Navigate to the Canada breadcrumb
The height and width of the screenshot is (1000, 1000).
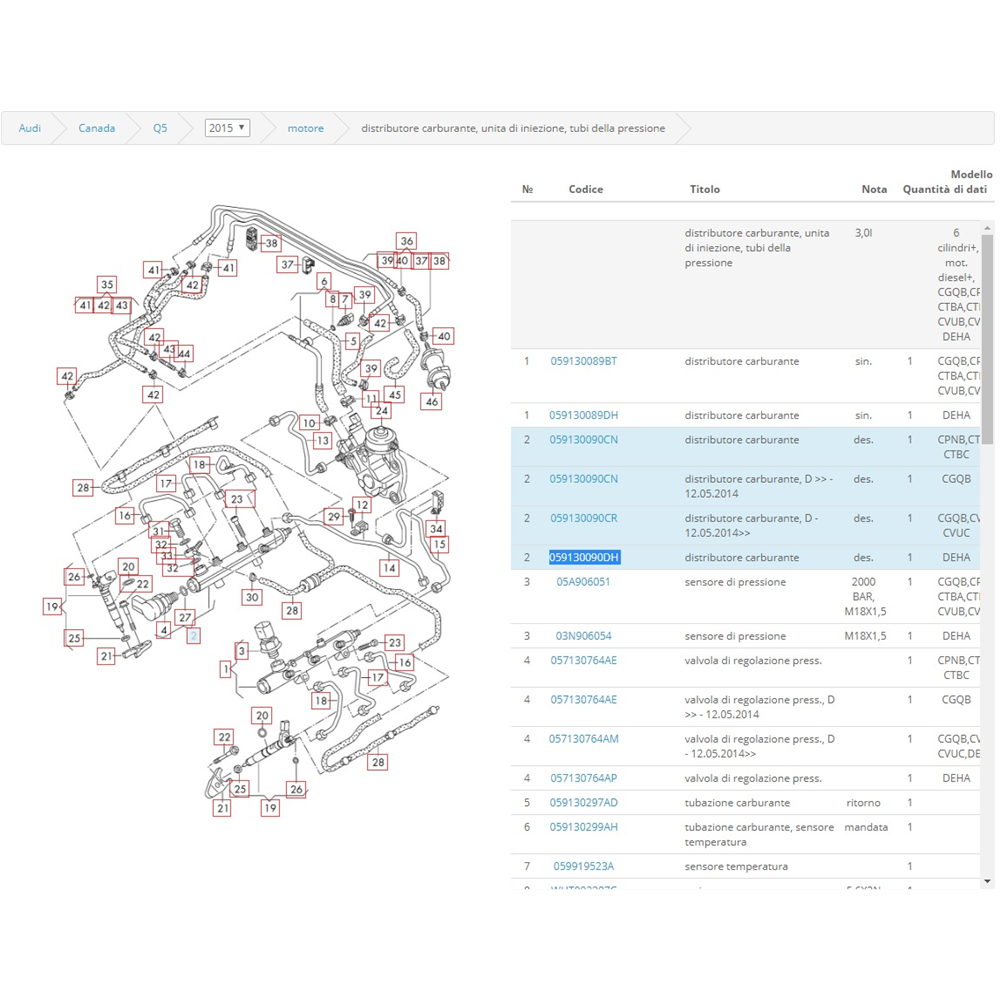coord(97,128)
